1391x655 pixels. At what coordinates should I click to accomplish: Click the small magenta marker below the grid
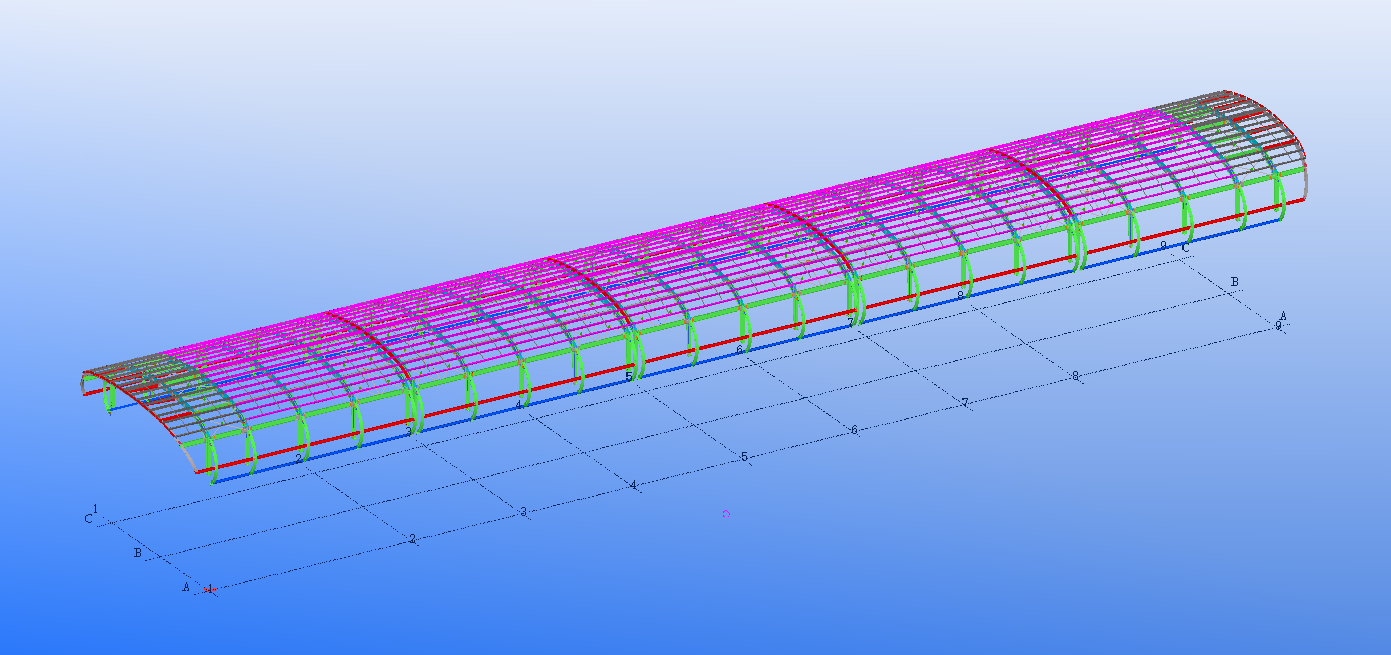click(x=726, y=513)
